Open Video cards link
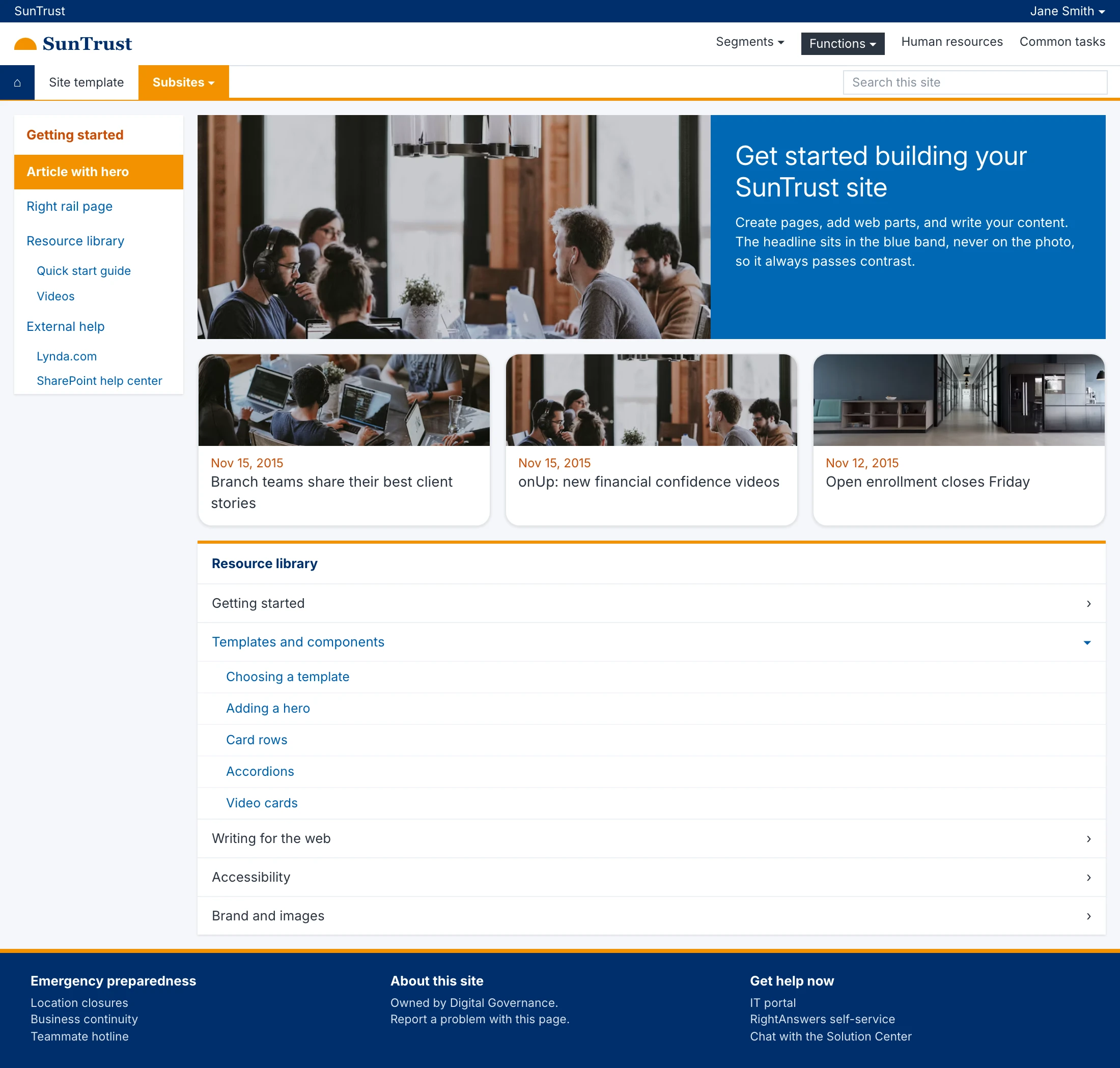 (x=261, y=803)
